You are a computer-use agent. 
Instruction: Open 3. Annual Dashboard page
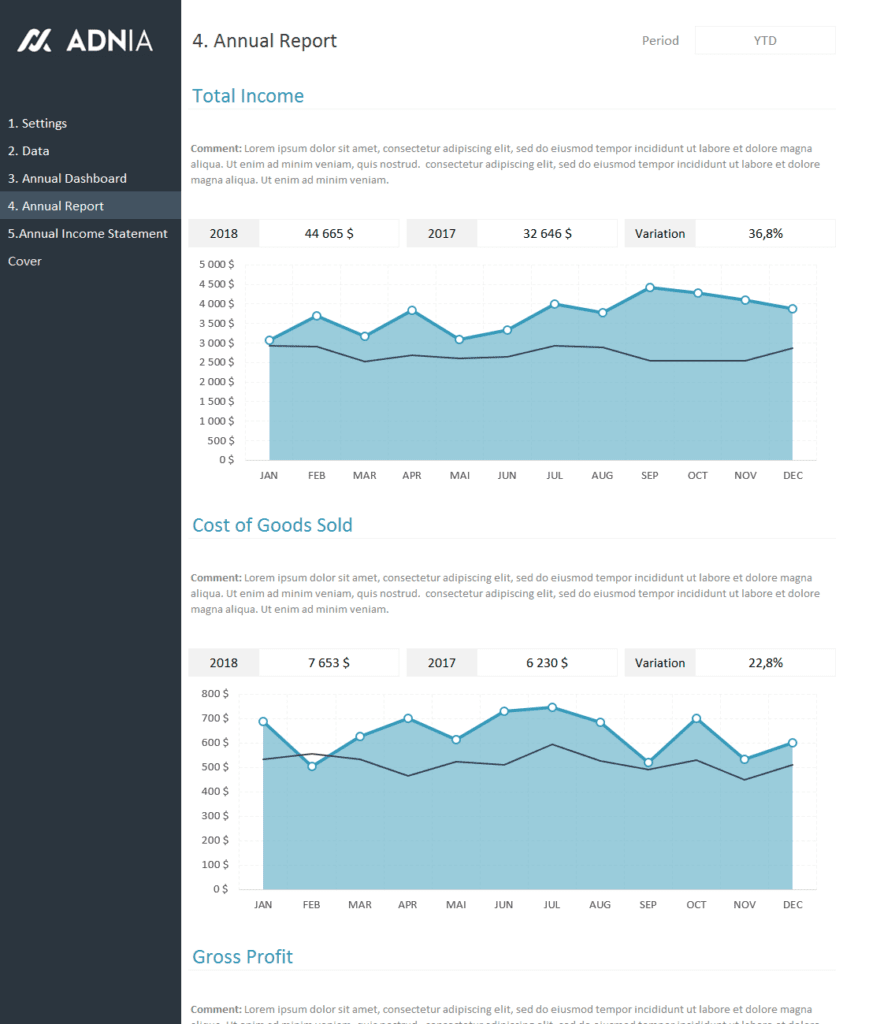click(67, 178)
